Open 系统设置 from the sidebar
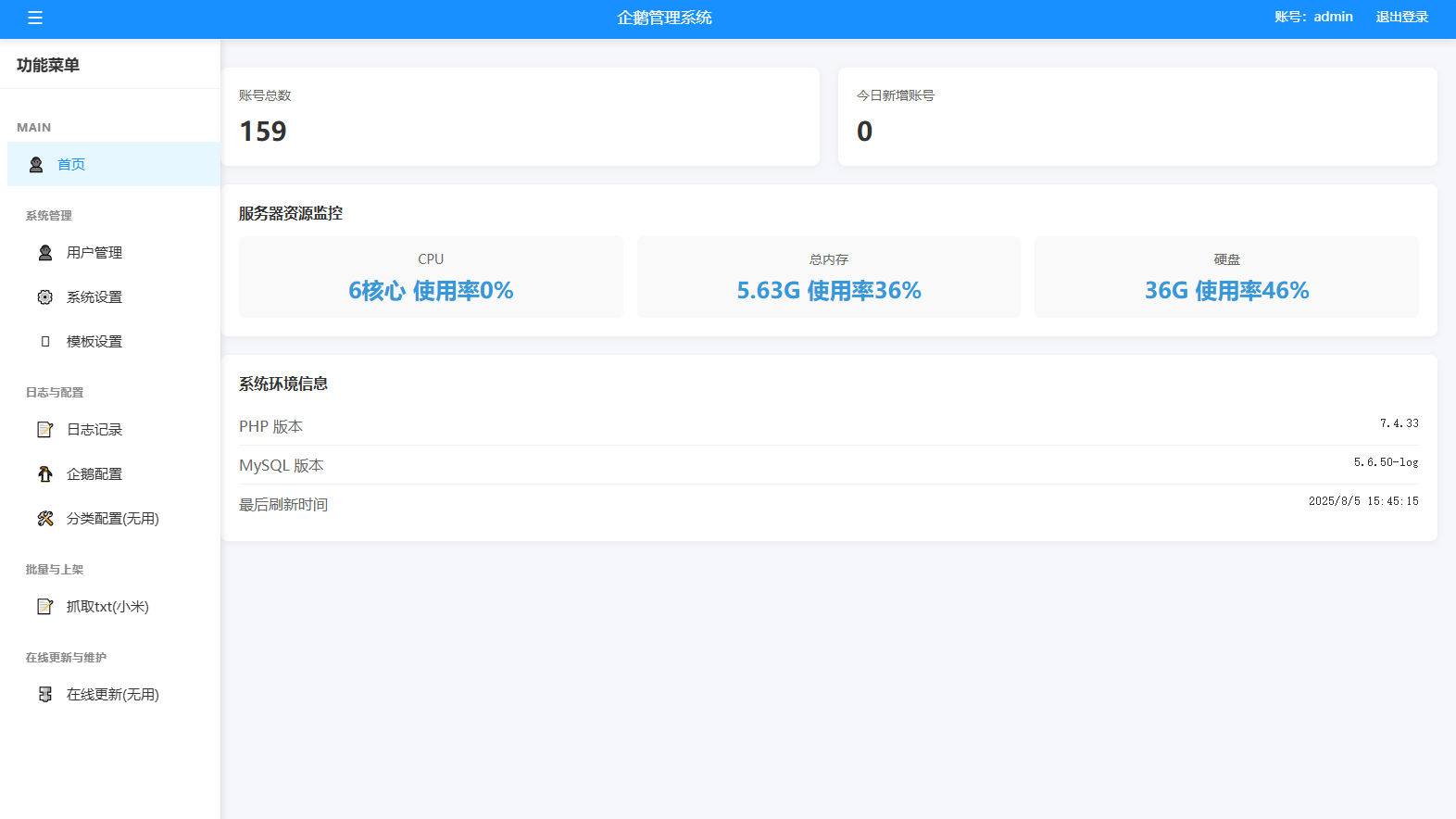1456x819 pixels. (x=94, y=297)
